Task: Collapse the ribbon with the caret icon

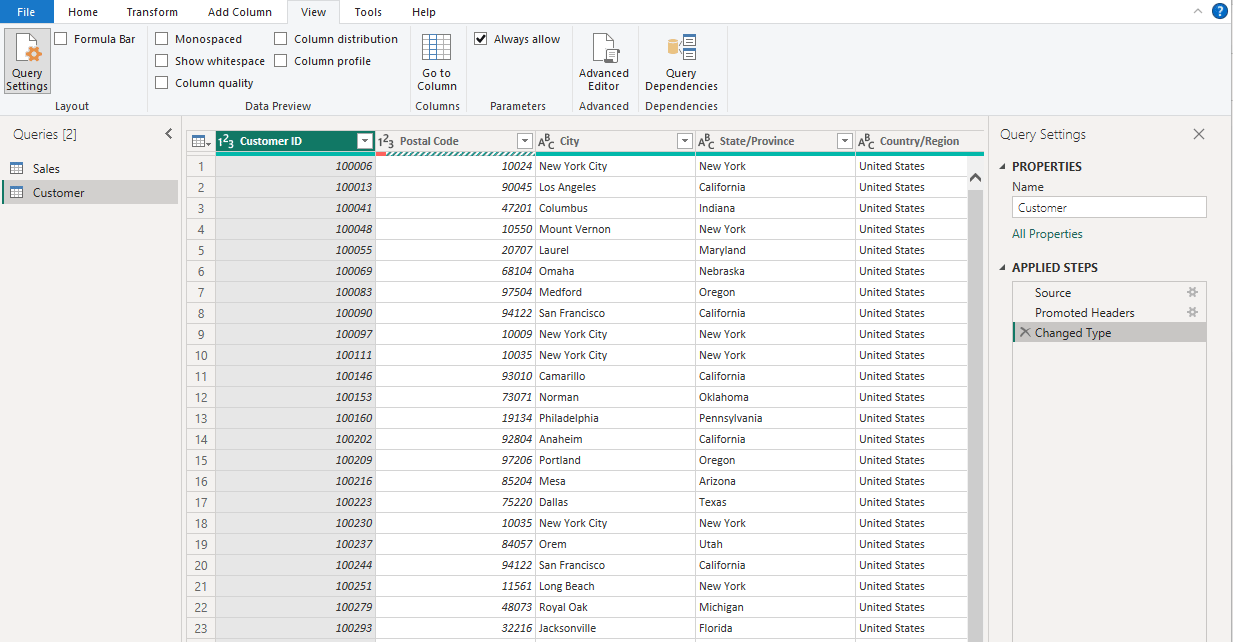Action: click(x=1198, y=11)
